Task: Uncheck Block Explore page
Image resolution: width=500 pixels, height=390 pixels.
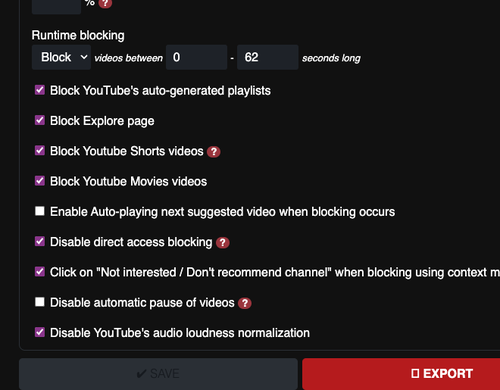Action: (x=40, y=120)
